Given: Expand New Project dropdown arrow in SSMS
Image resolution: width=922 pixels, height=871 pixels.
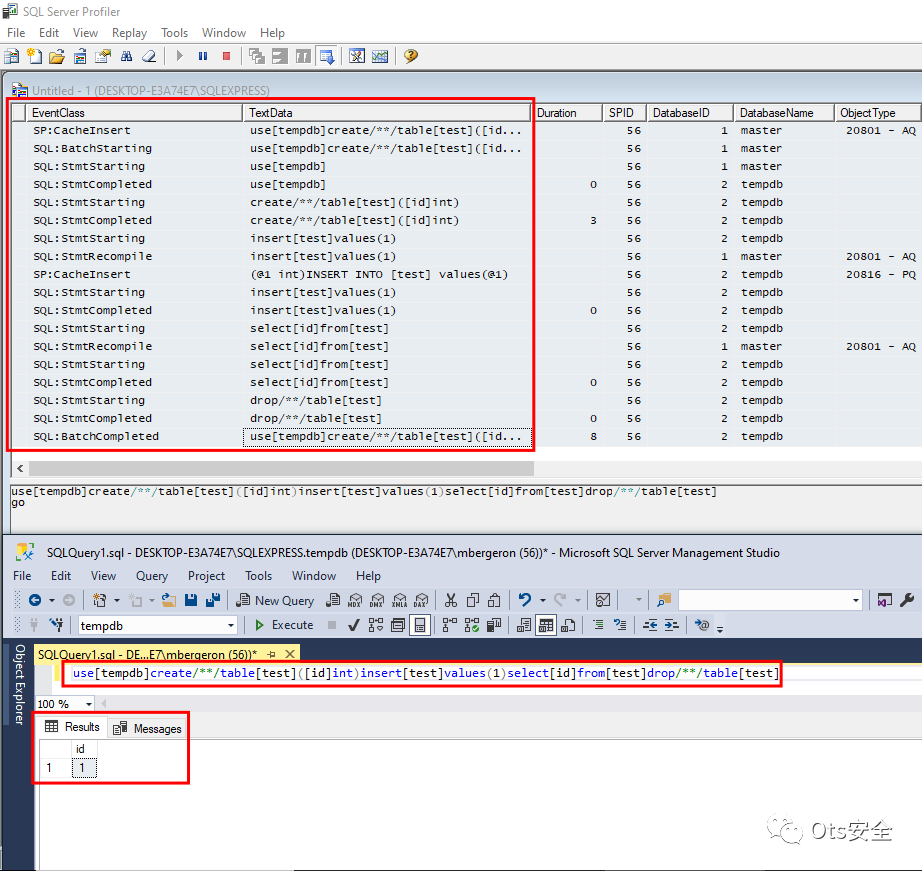Looking at the screenshot, I should click(116, 600).
